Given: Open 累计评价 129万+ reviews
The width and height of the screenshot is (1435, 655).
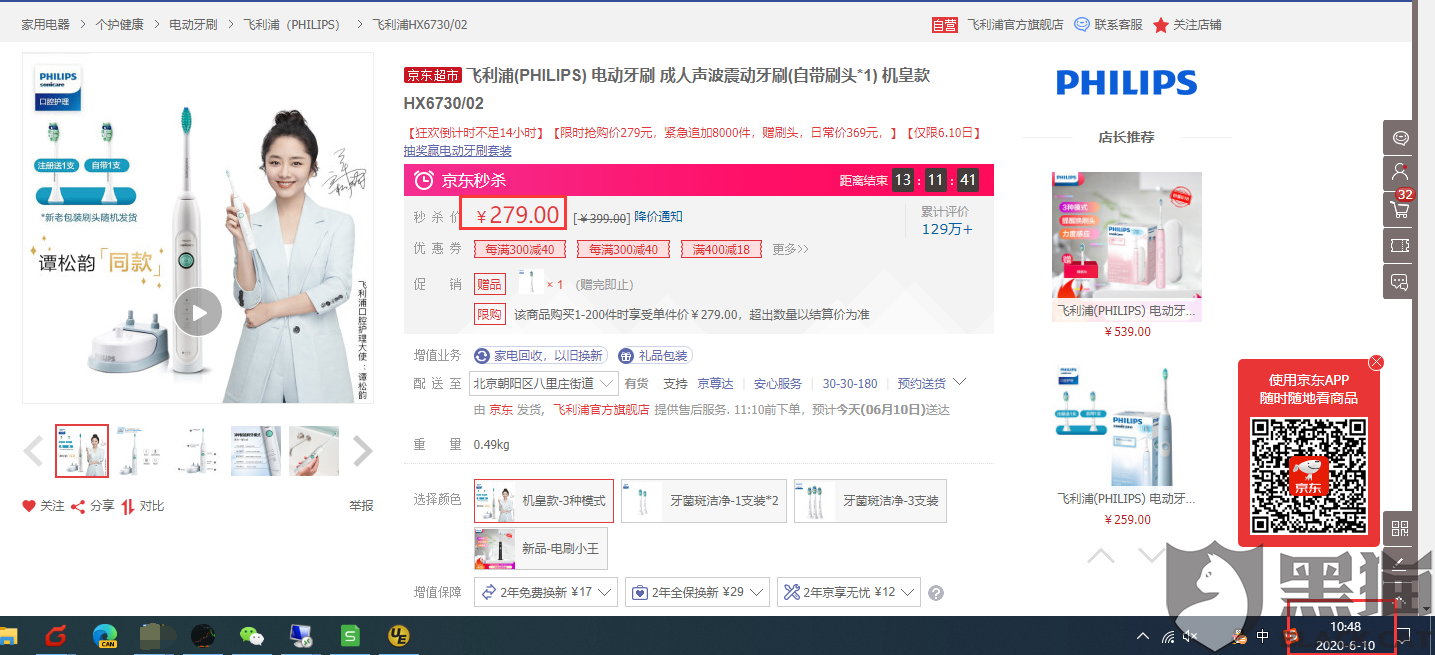Looking at the screenshot, I should point(946,221).
